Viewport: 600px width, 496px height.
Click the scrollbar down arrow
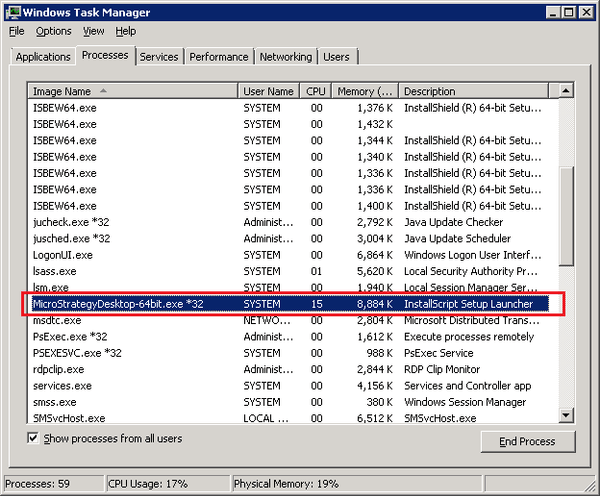pyautogui.click(x=566, y=416)
